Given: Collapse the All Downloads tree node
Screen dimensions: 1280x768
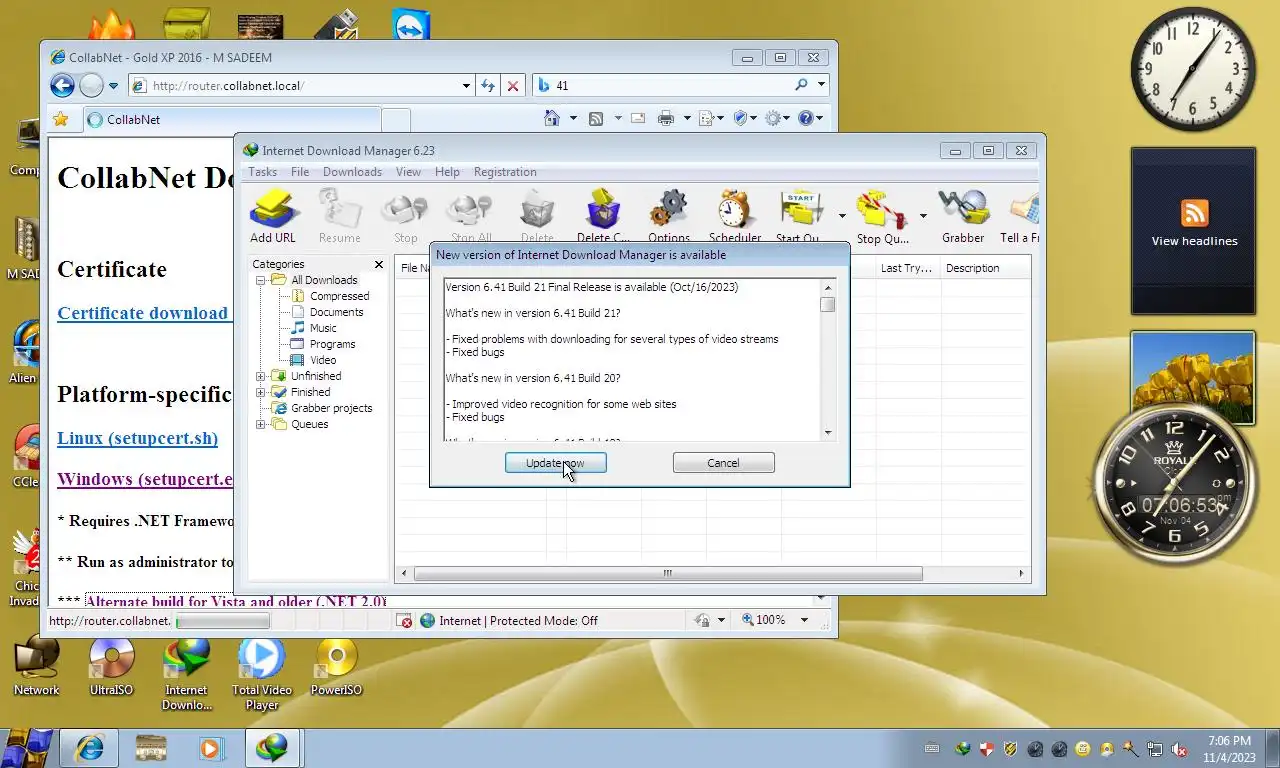Looking at the screenshot, I should click(260, 280).
